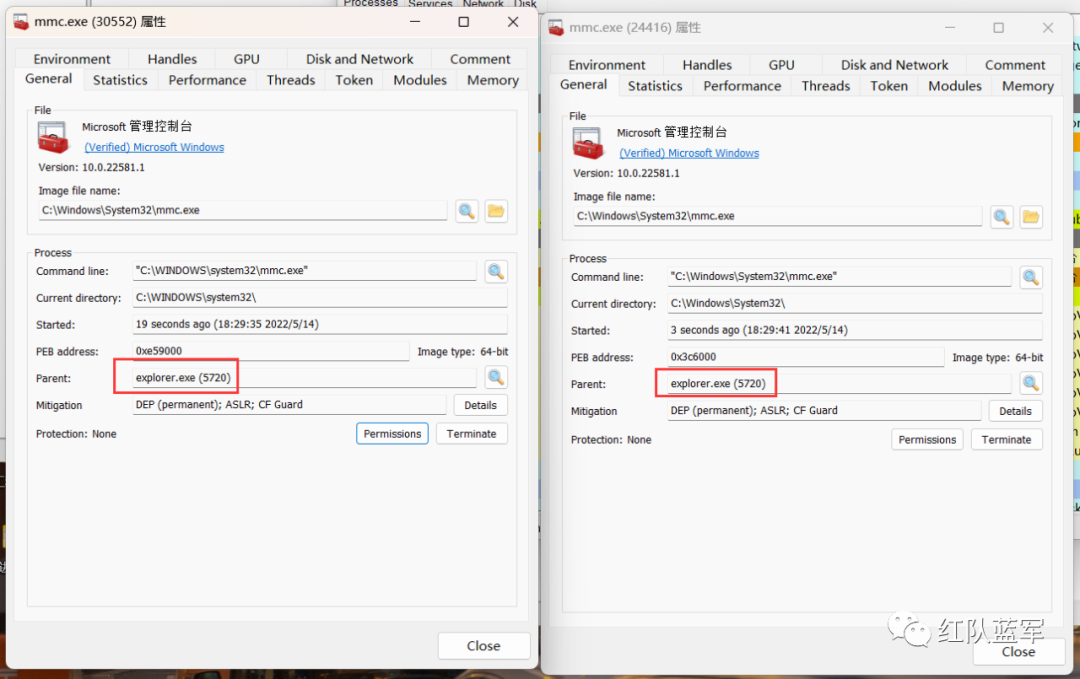The width and height of the screenshot is (1080, 679).
Task: Follow Verified Microsoft Windows link in 24416 window
Action: 689,153
